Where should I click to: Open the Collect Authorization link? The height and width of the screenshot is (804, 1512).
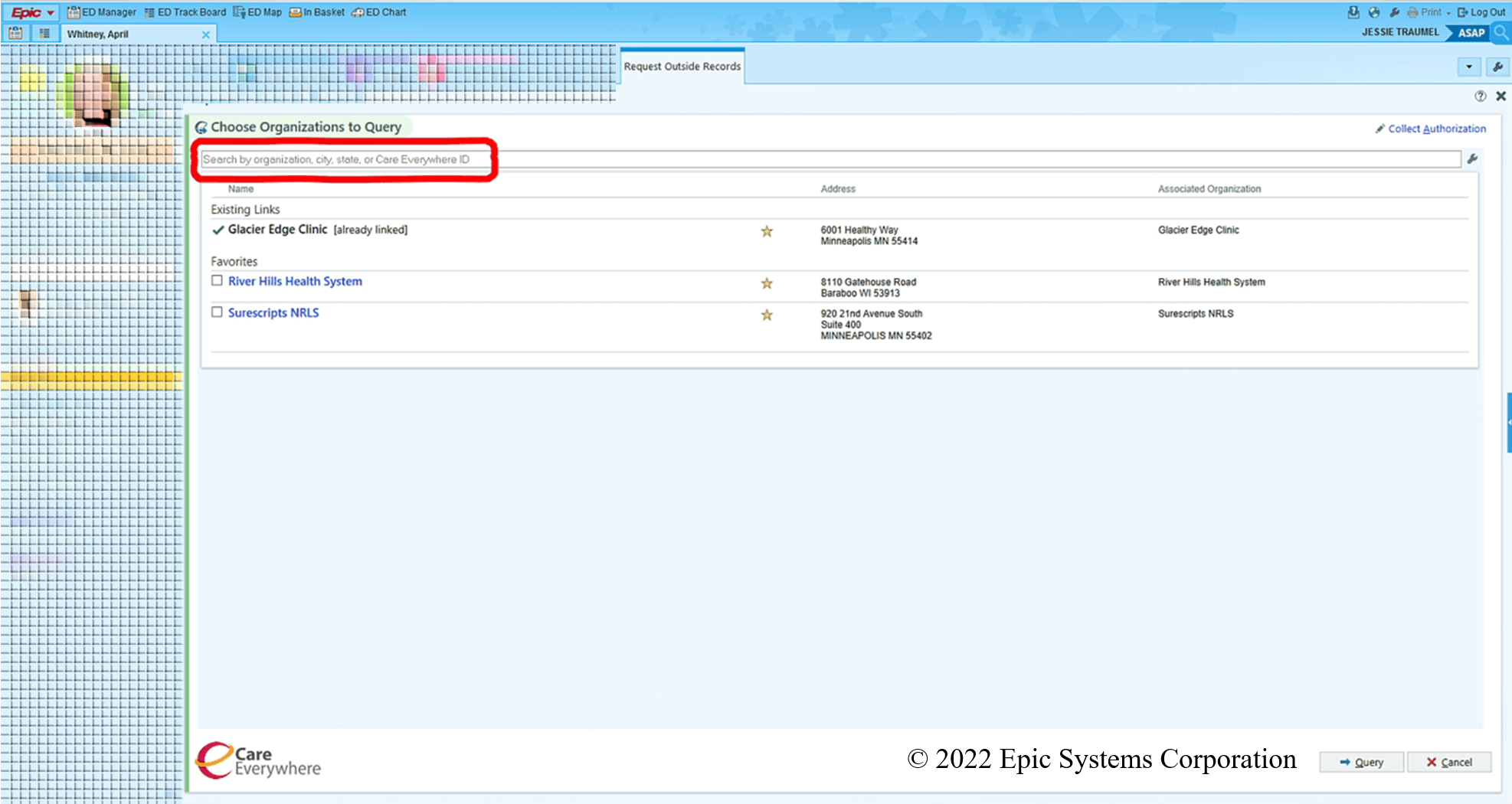[1436, 129]
